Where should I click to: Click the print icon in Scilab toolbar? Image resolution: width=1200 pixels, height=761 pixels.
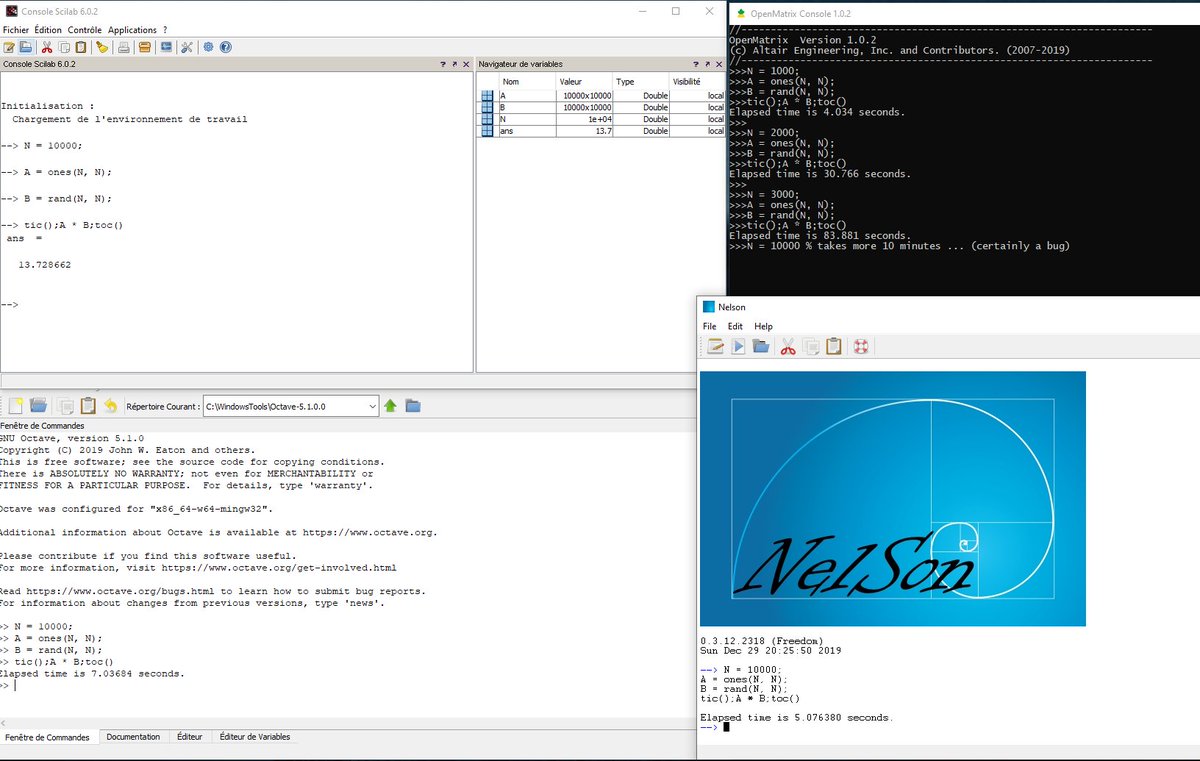pos(124,47)
